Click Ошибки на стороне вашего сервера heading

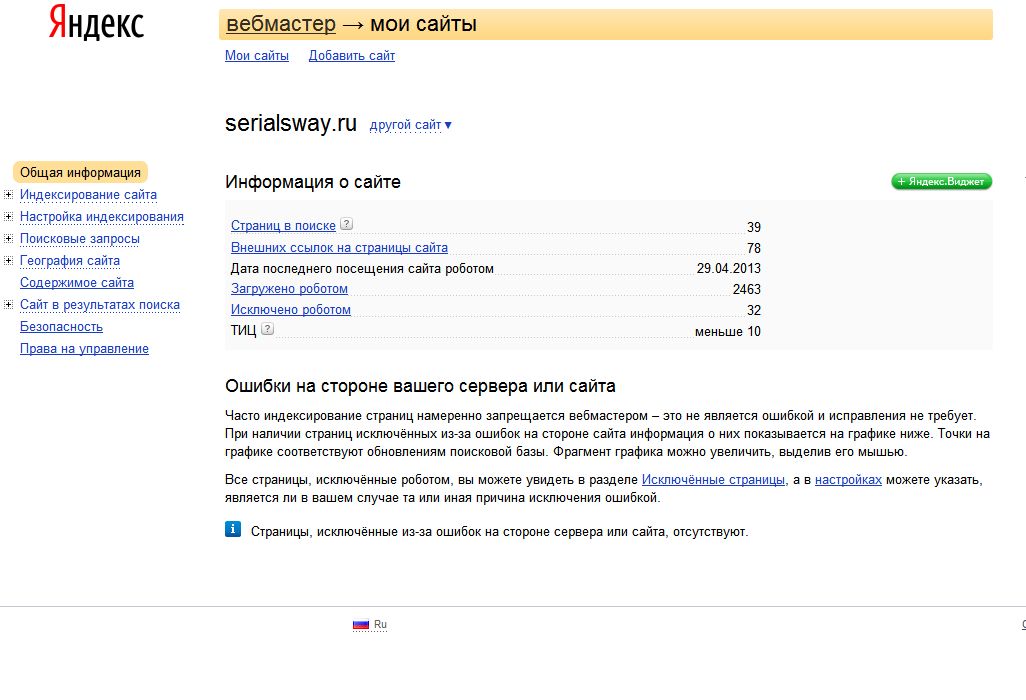tap(420, 386)
